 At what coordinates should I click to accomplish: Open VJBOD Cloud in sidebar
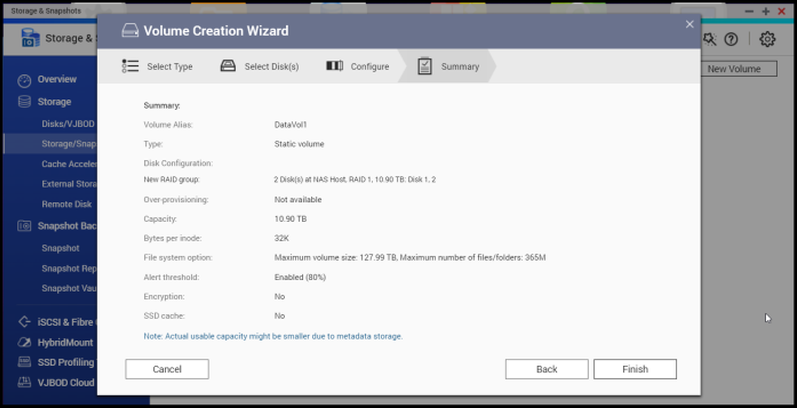tap(66, 383)
